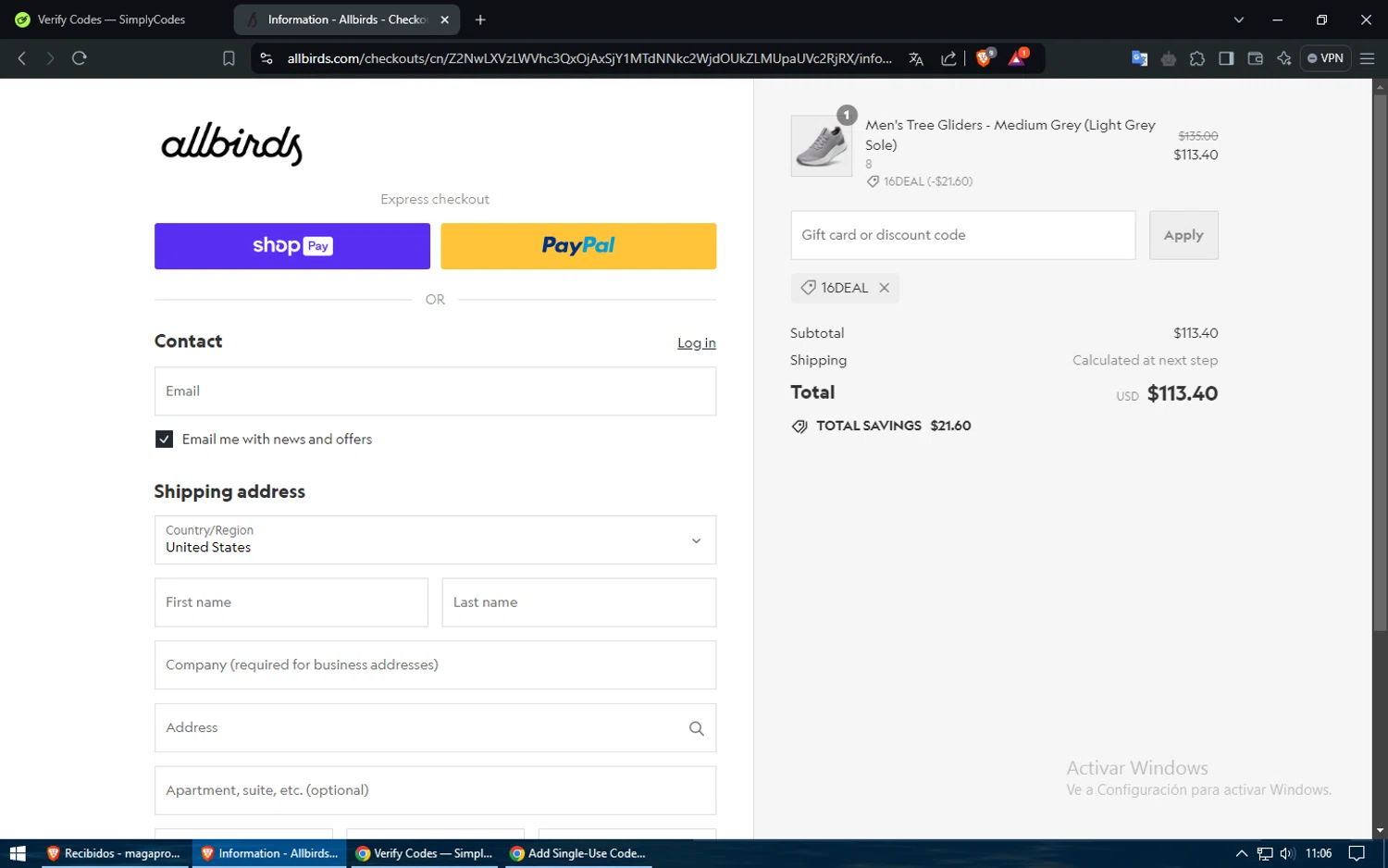Click the total price $113.40
Screen dimensions: 1388x868
pos(1183,393)
